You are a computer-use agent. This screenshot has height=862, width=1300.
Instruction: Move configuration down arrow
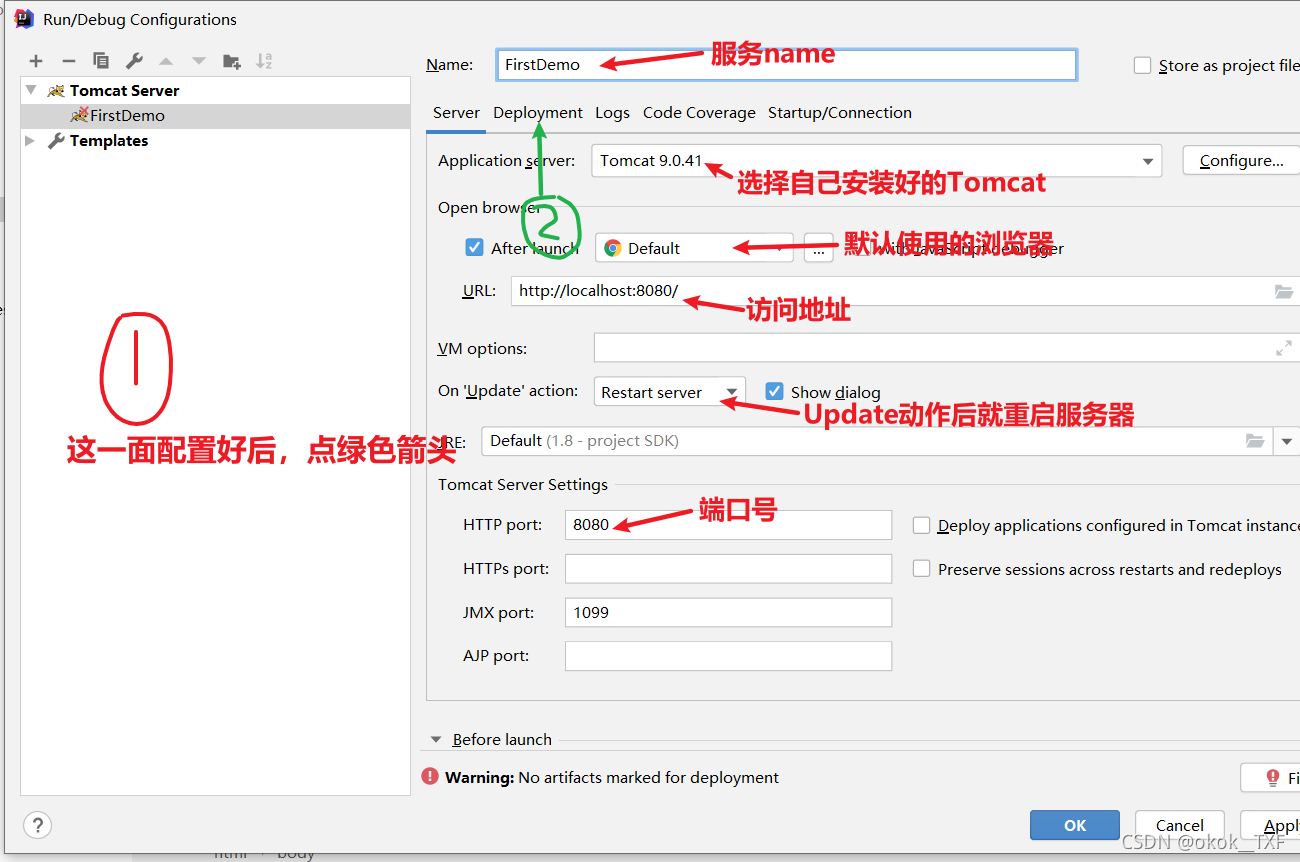pos(199,61)
